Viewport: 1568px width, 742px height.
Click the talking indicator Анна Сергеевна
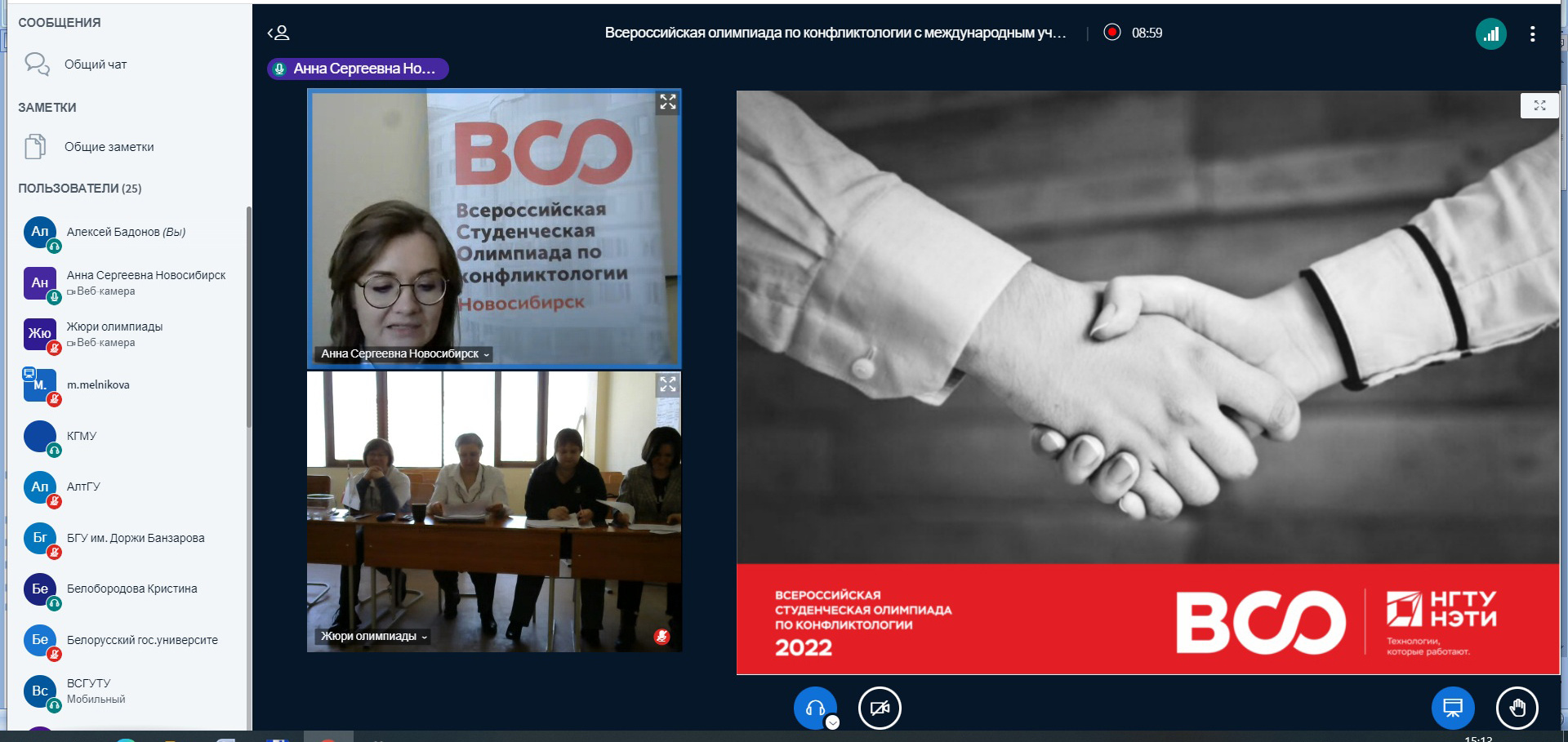[x=358, y=69]
